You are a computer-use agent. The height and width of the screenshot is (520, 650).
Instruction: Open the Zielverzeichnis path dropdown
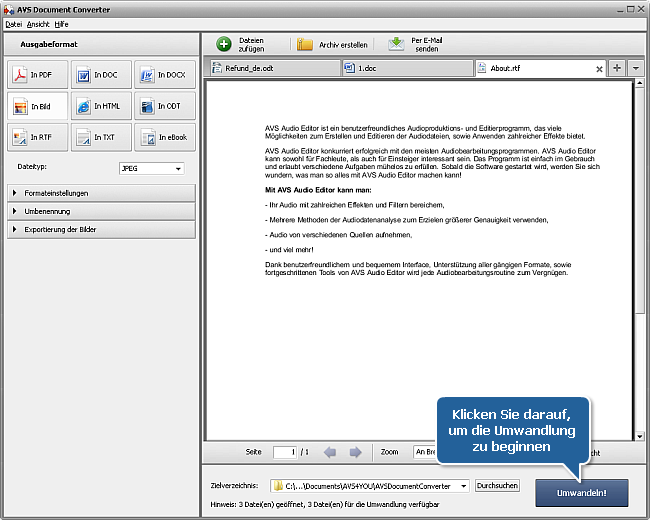pyautogui.click(x=463, y=486)
